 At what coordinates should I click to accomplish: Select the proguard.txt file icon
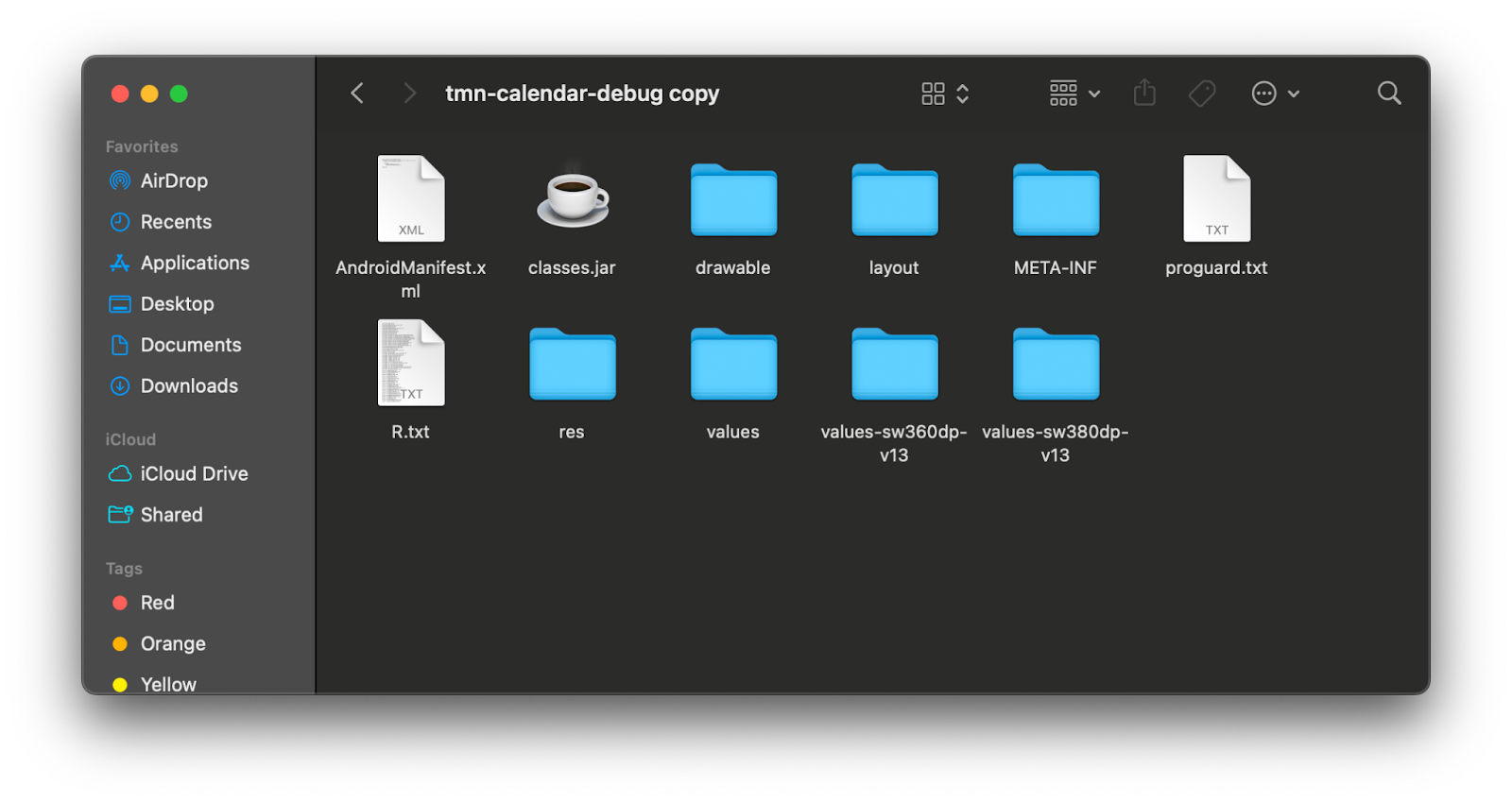click(x=1217, y=198)
